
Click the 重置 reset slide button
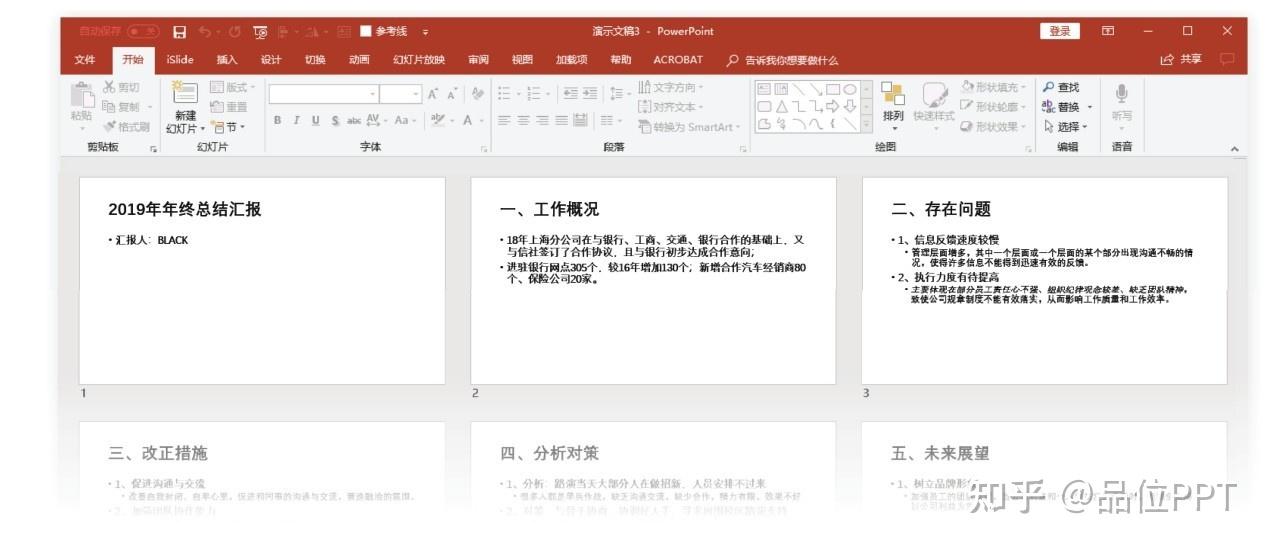(x=229, y=107)
